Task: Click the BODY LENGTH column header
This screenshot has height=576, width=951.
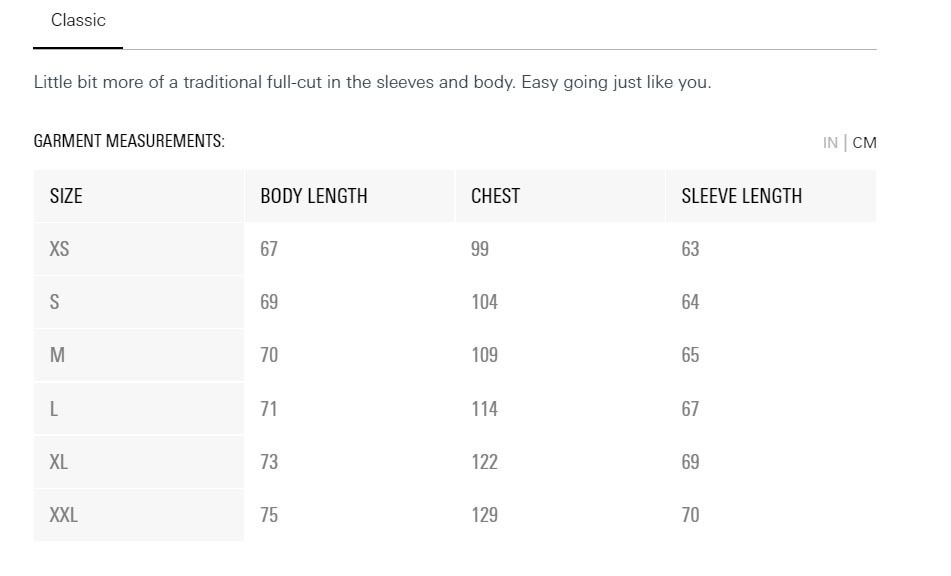Action: pyautogui.click(x=314, y=196)
